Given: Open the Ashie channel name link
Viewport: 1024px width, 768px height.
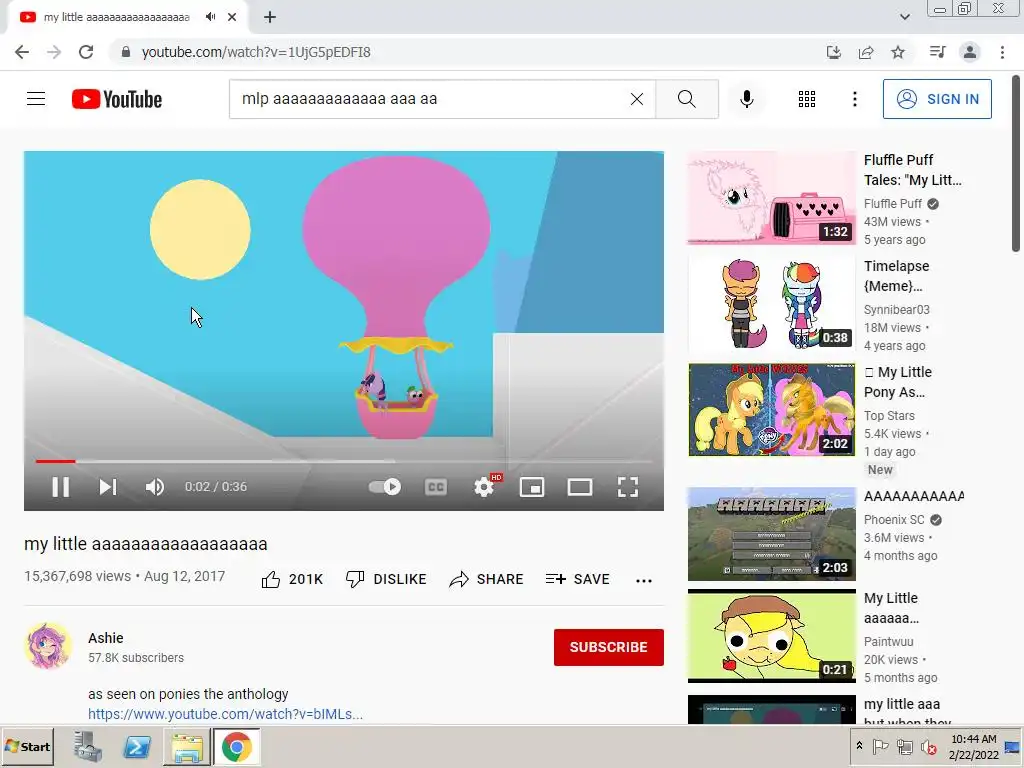Looking at the screenshot, I should point(106,638).
